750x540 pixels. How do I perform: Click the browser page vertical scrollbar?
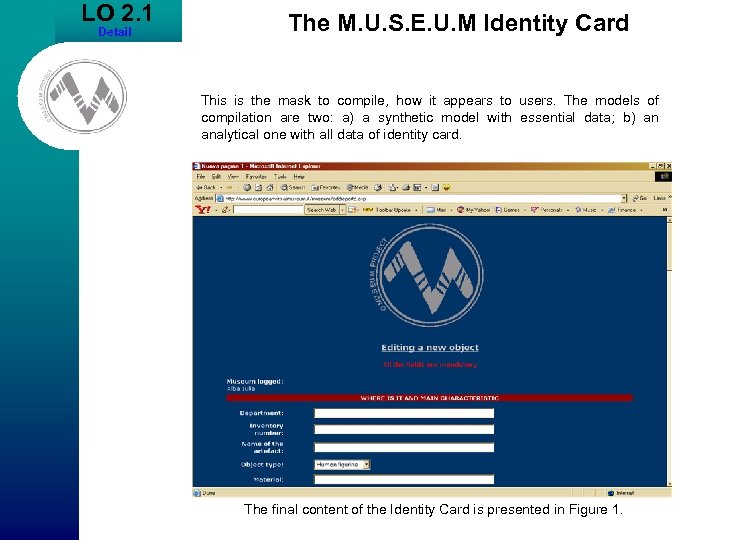point(669,352)
